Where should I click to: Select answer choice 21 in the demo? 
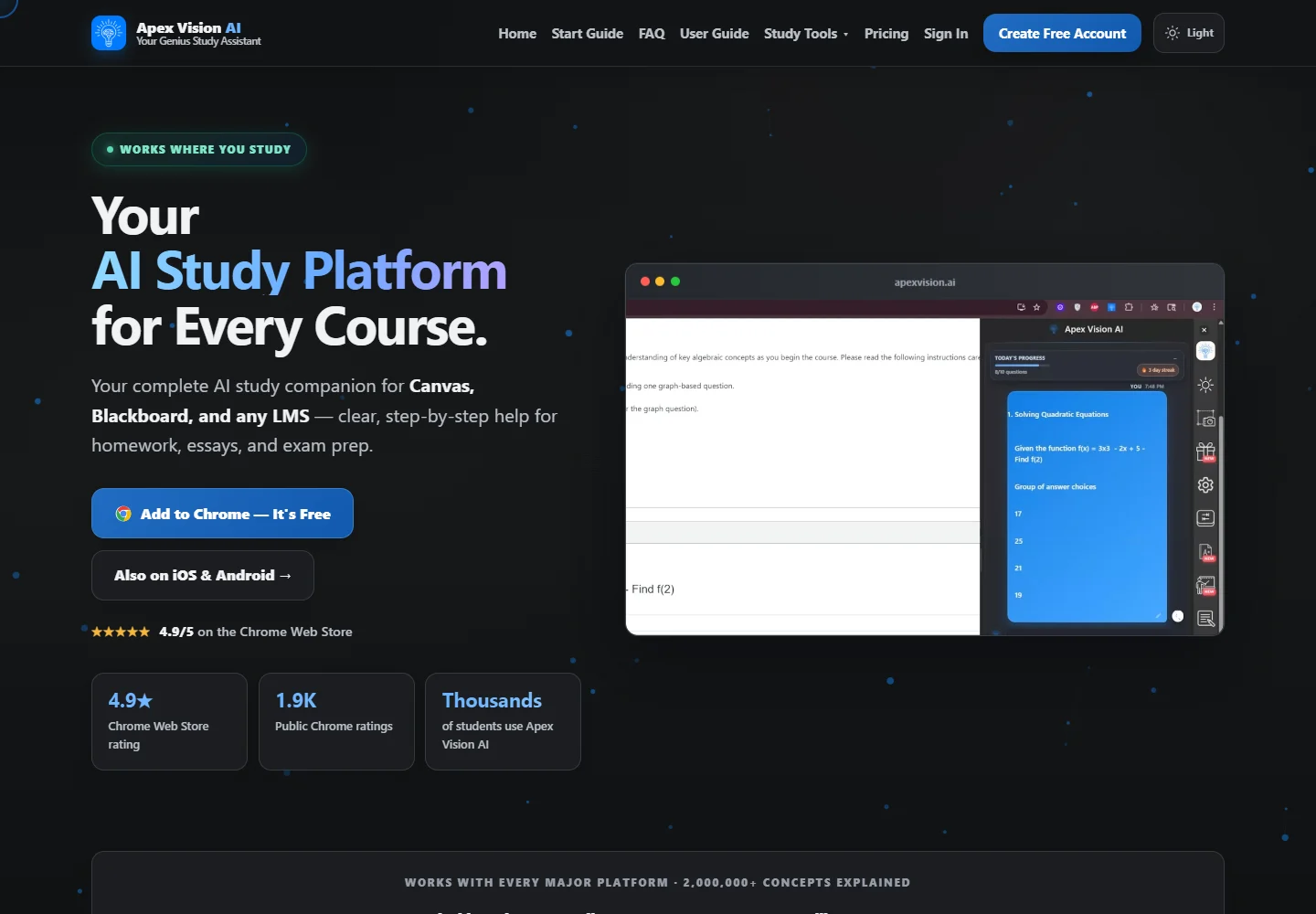[x=1018, y=568]
